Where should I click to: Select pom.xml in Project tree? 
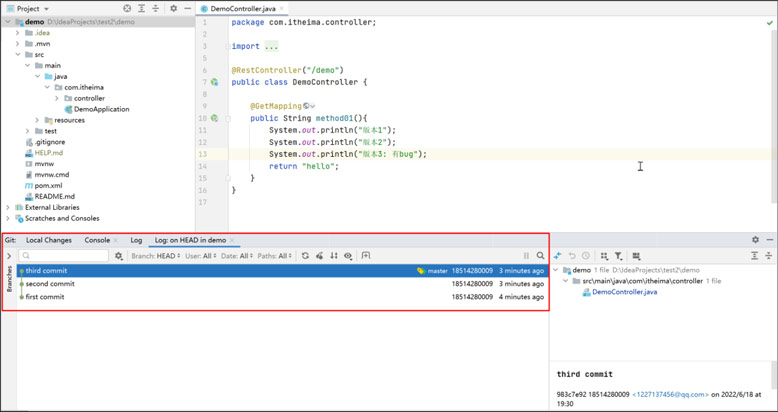(x=49, y=186)
